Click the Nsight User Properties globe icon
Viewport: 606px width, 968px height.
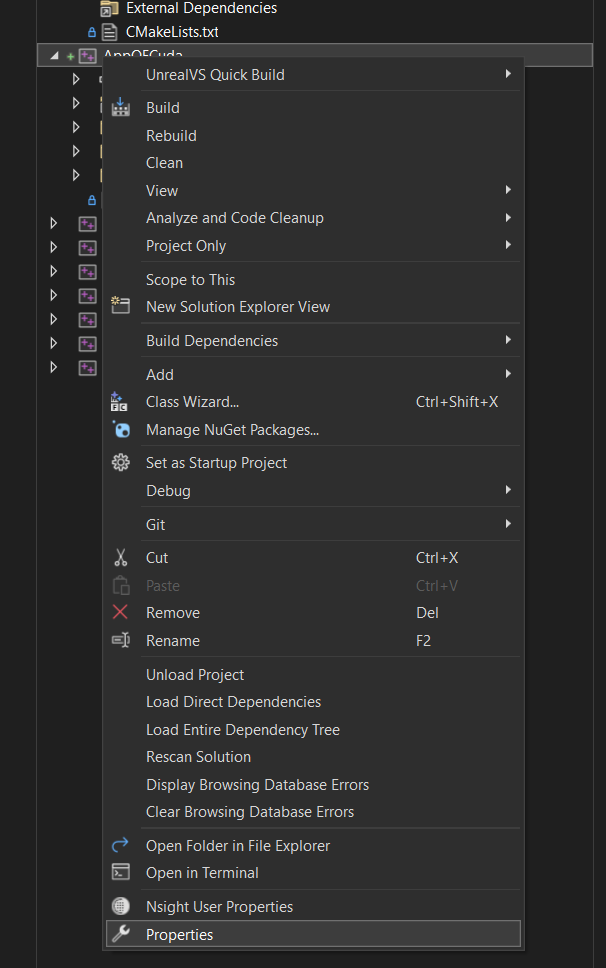click(121, 907)
